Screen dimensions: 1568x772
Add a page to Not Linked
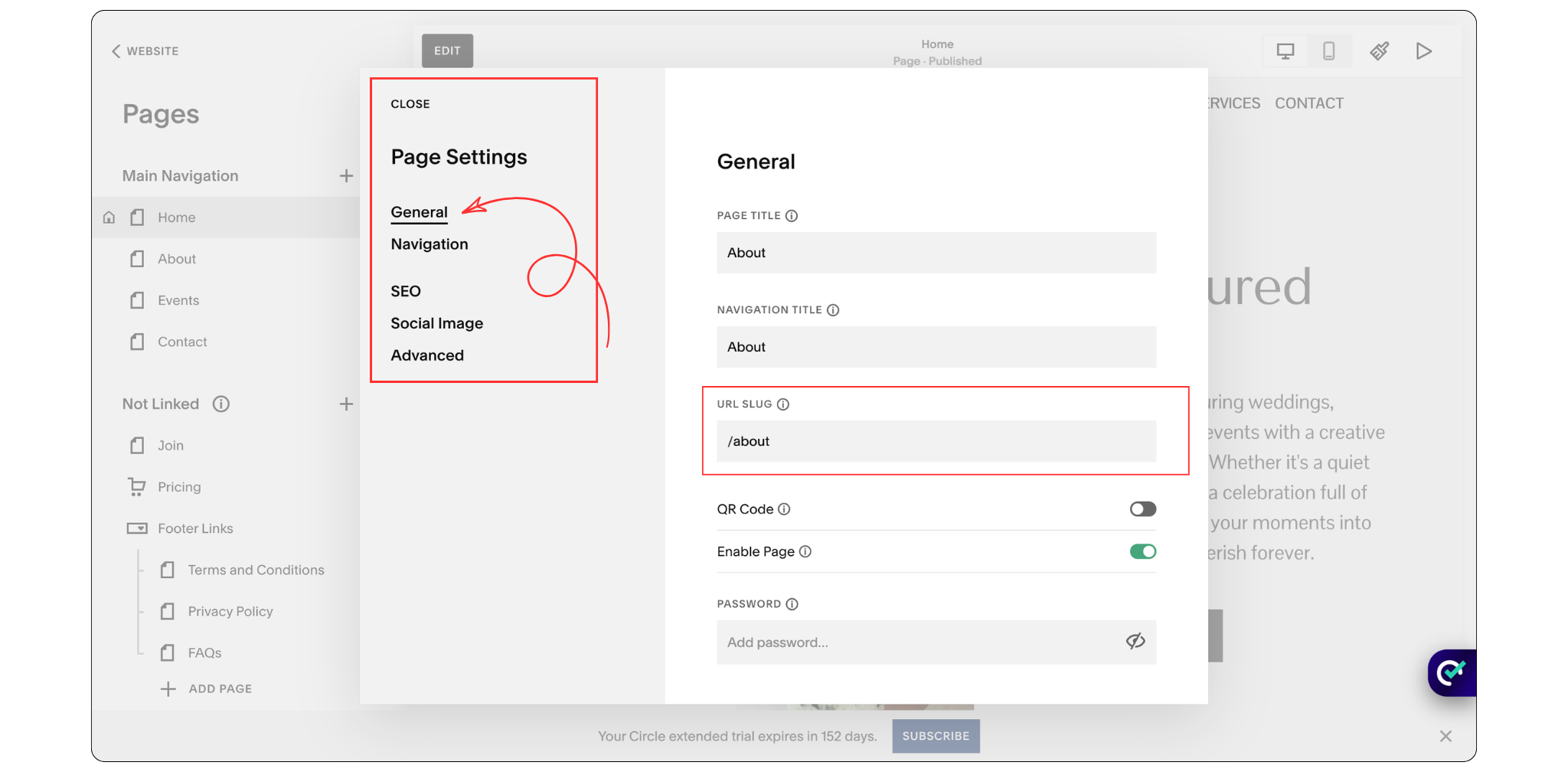coord(346,404)
